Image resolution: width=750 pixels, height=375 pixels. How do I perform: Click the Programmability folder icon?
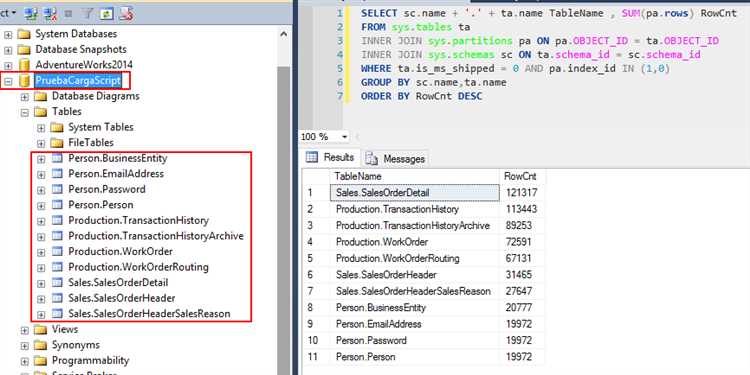pyautogui.click(x=40, y=361)
